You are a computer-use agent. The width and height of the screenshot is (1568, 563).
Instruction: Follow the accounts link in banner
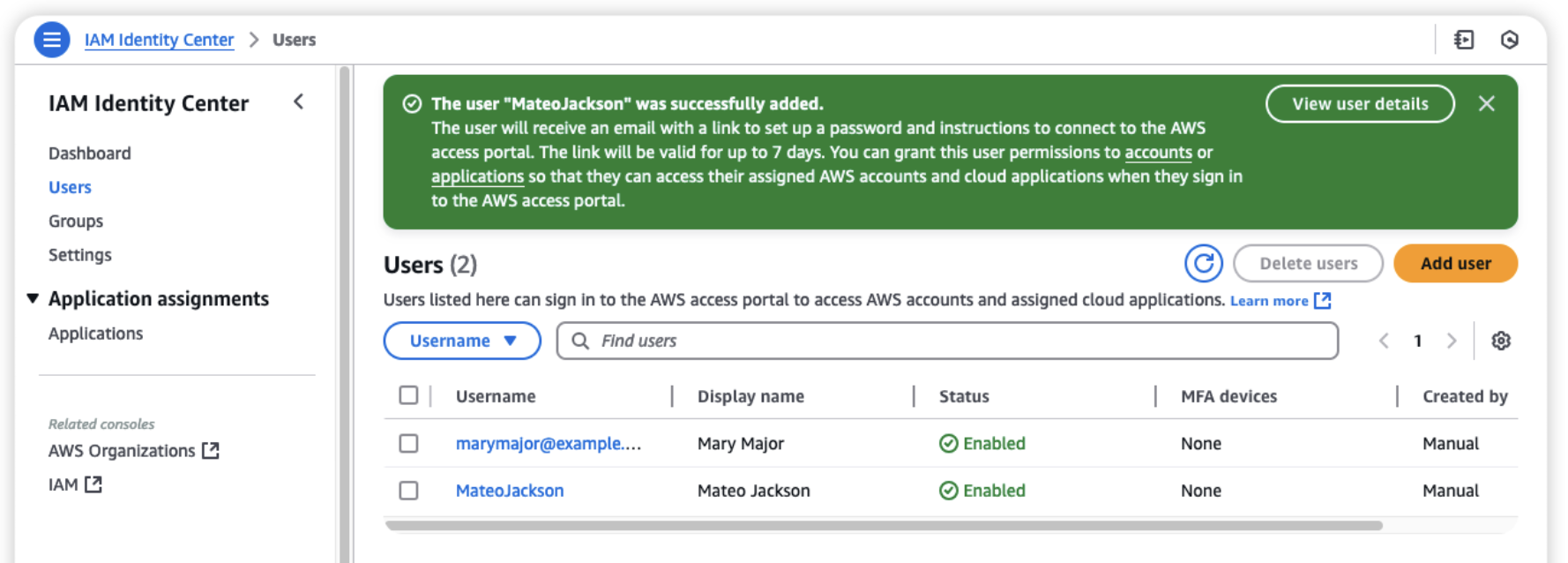1158,153
